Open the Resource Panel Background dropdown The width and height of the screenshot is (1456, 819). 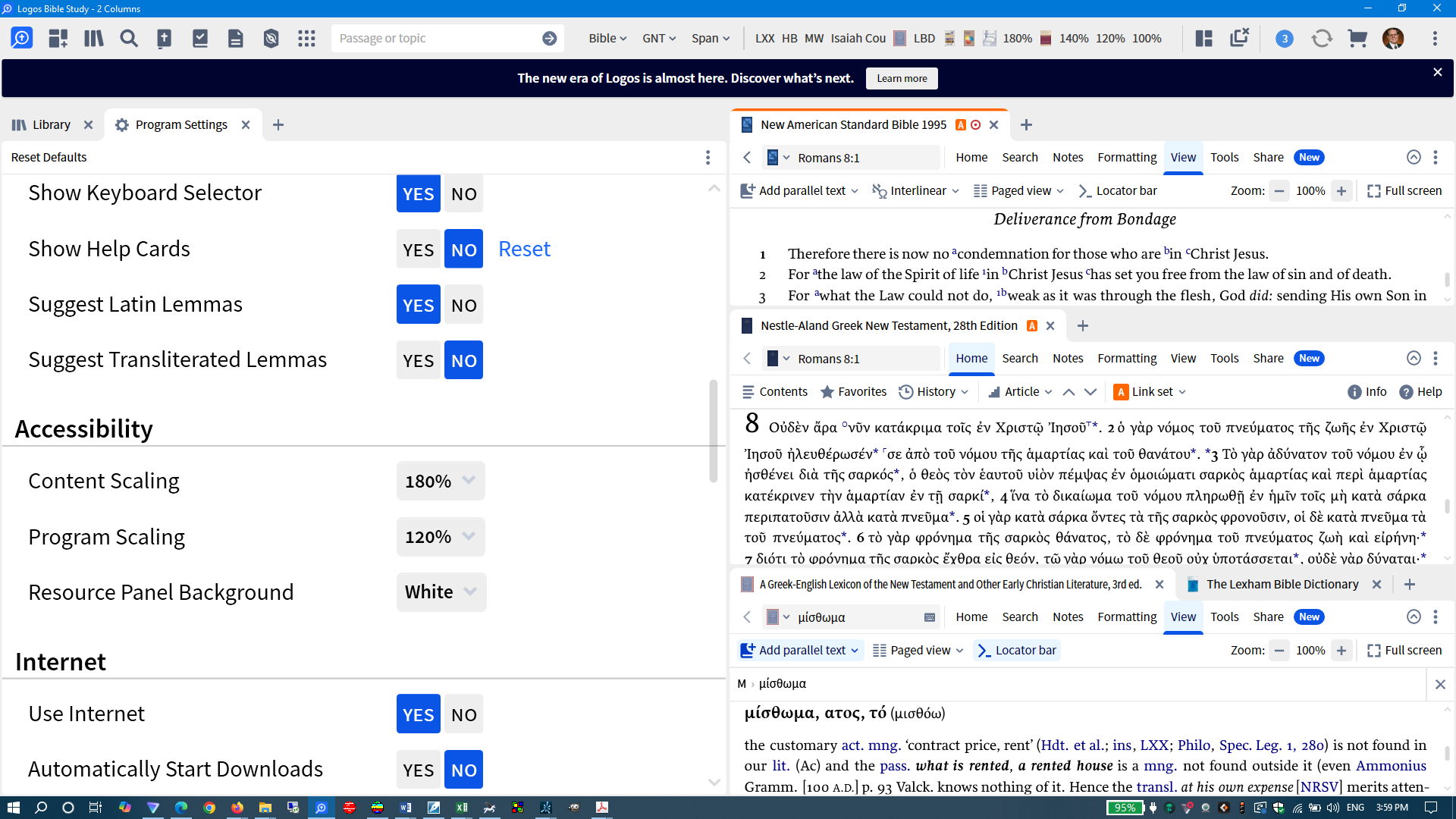pos(441,592)
